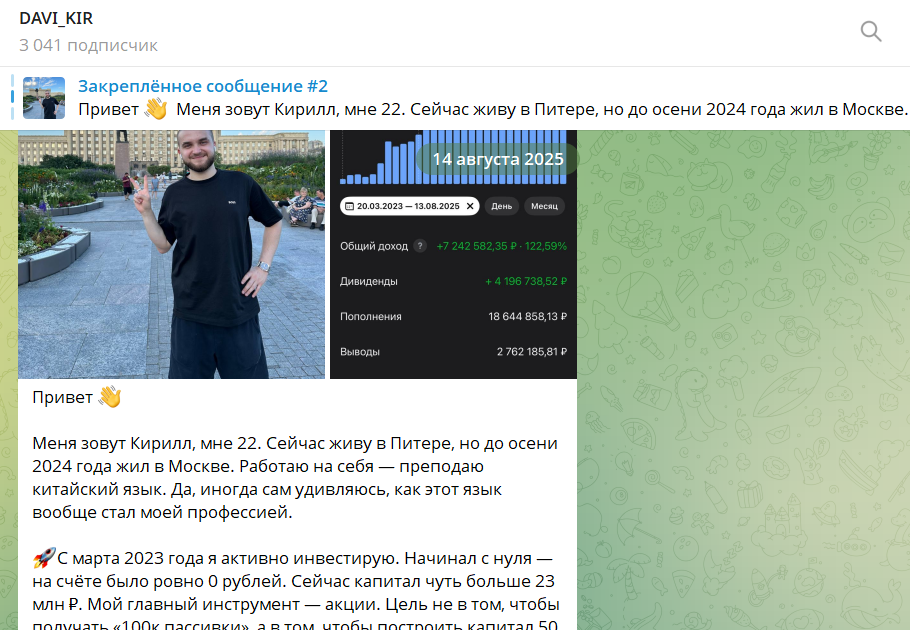This screenshot has width=910, height=630.
Task: Open the DAVI_KIR channel title
Action: (56, 19)
